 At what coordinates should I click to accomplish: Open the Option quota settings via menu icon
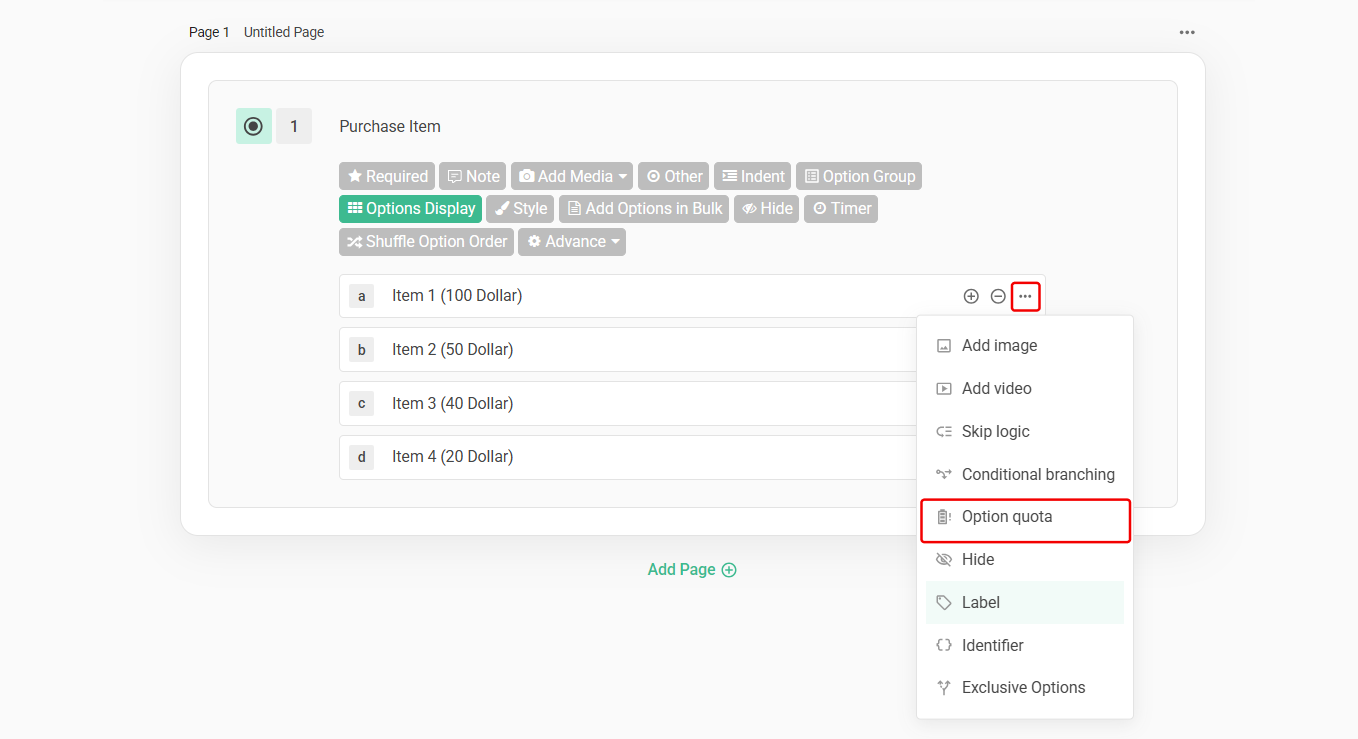pyautogui.click(x=1006, y=516)
